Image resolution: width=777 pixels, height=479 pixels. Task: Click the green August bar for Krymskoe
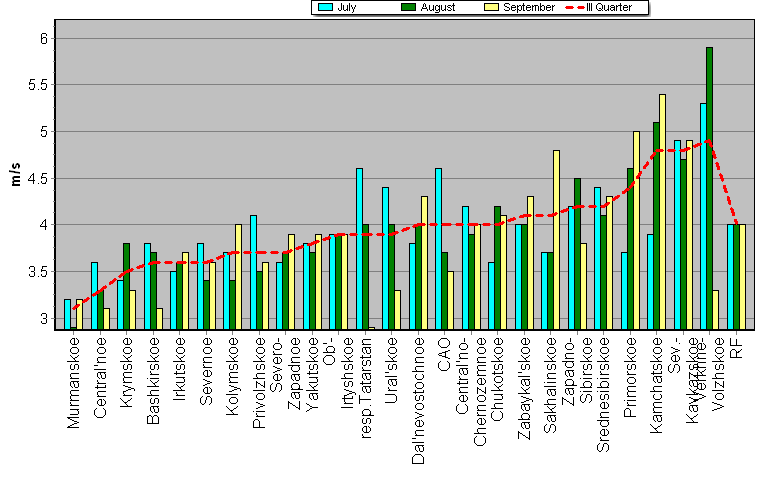[x=126, y=287]
